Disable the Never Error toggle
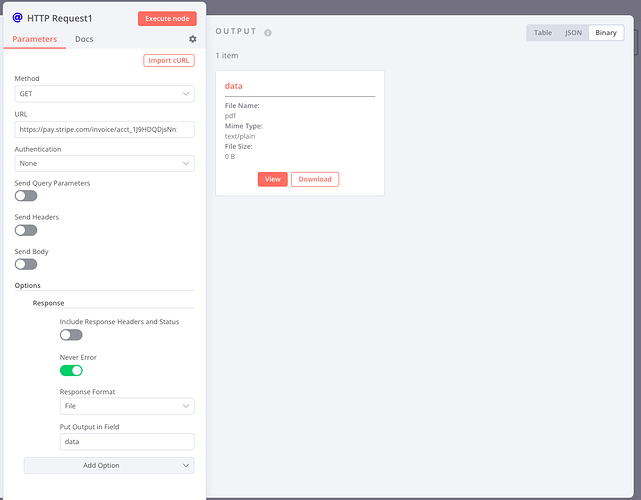 (x=71, y=370)
